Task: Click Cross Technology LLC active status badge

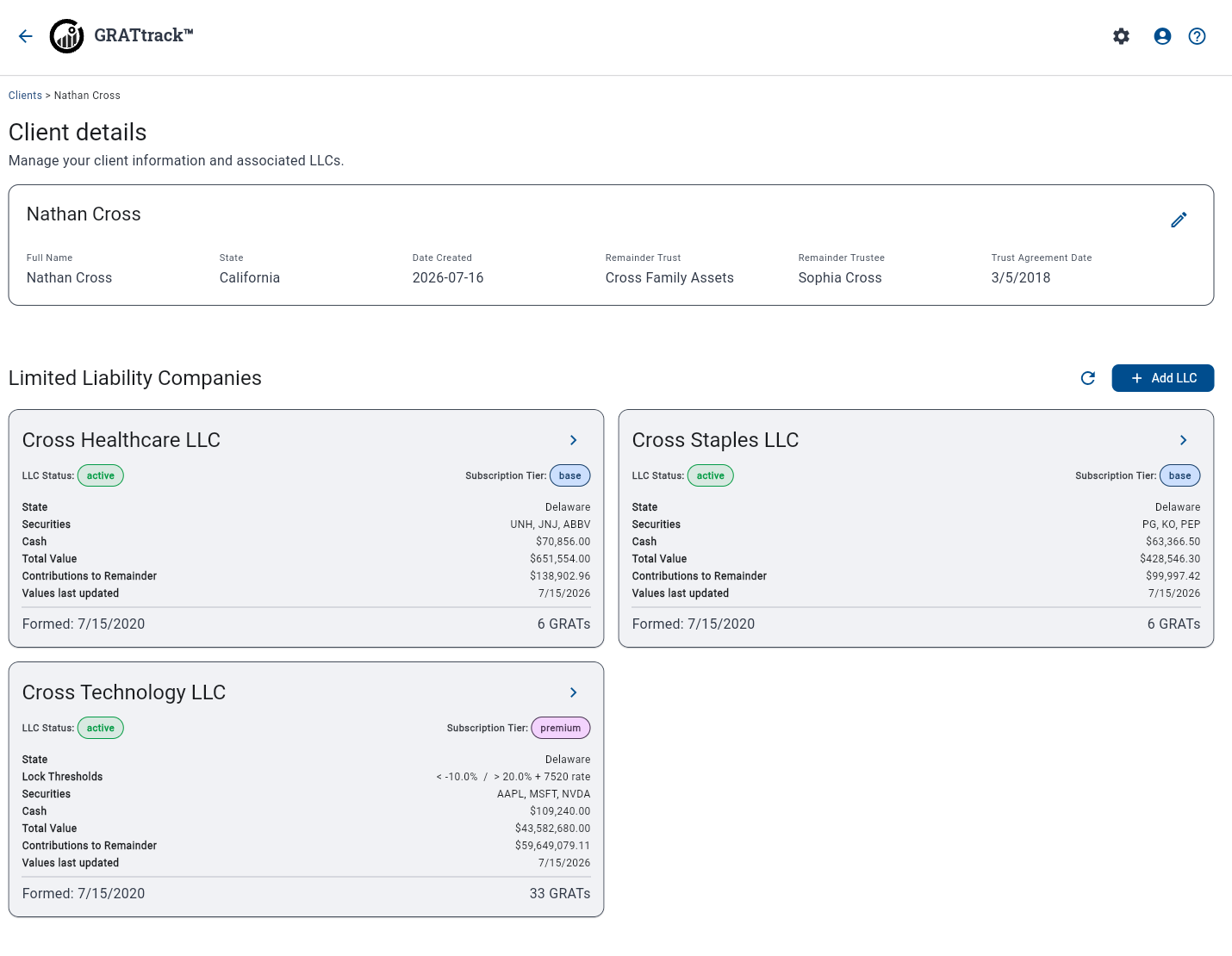Action: pyautogui.click(x=101, y=728)
